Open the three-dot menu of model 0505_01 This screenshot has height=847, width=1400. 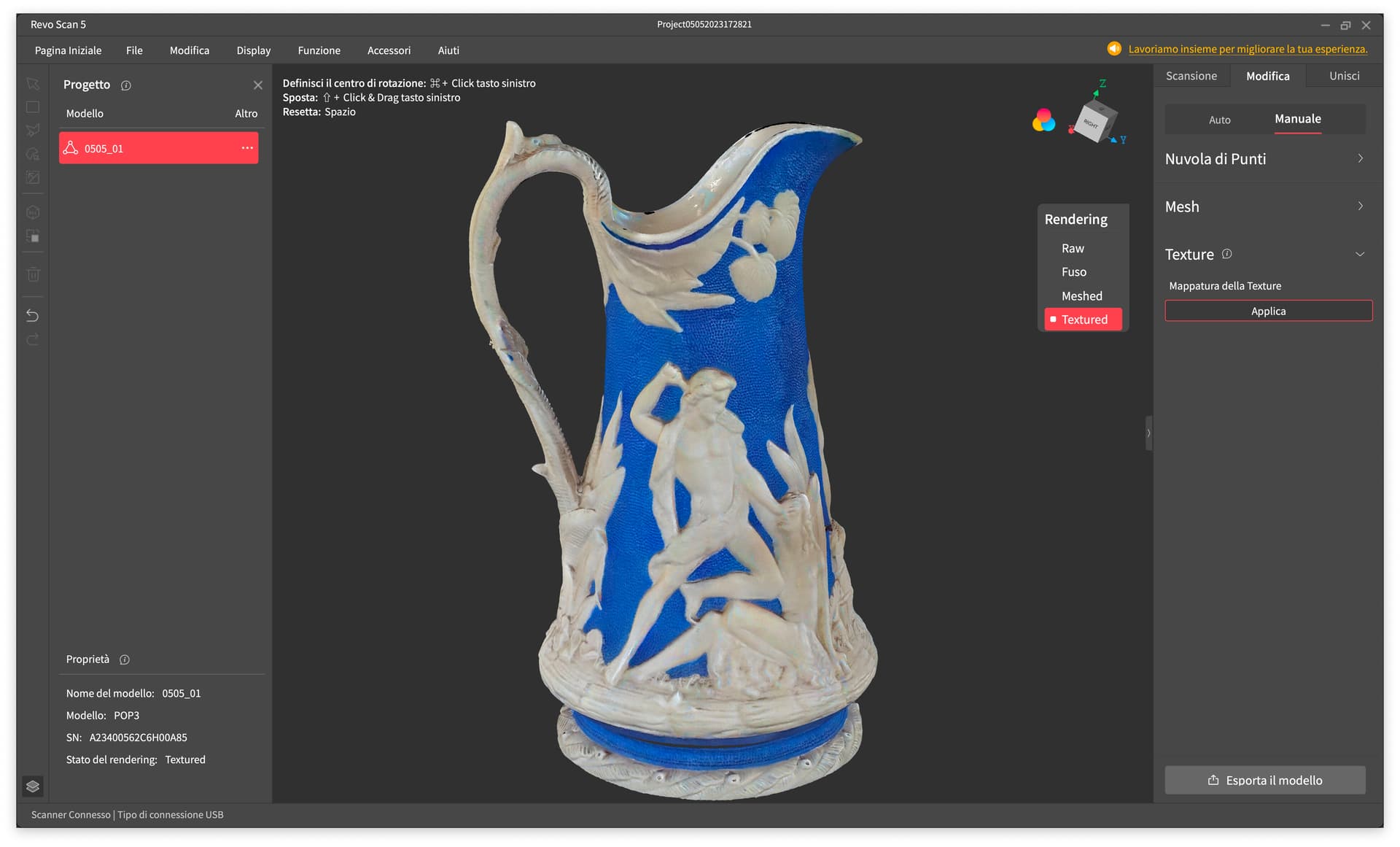(248, 148)
